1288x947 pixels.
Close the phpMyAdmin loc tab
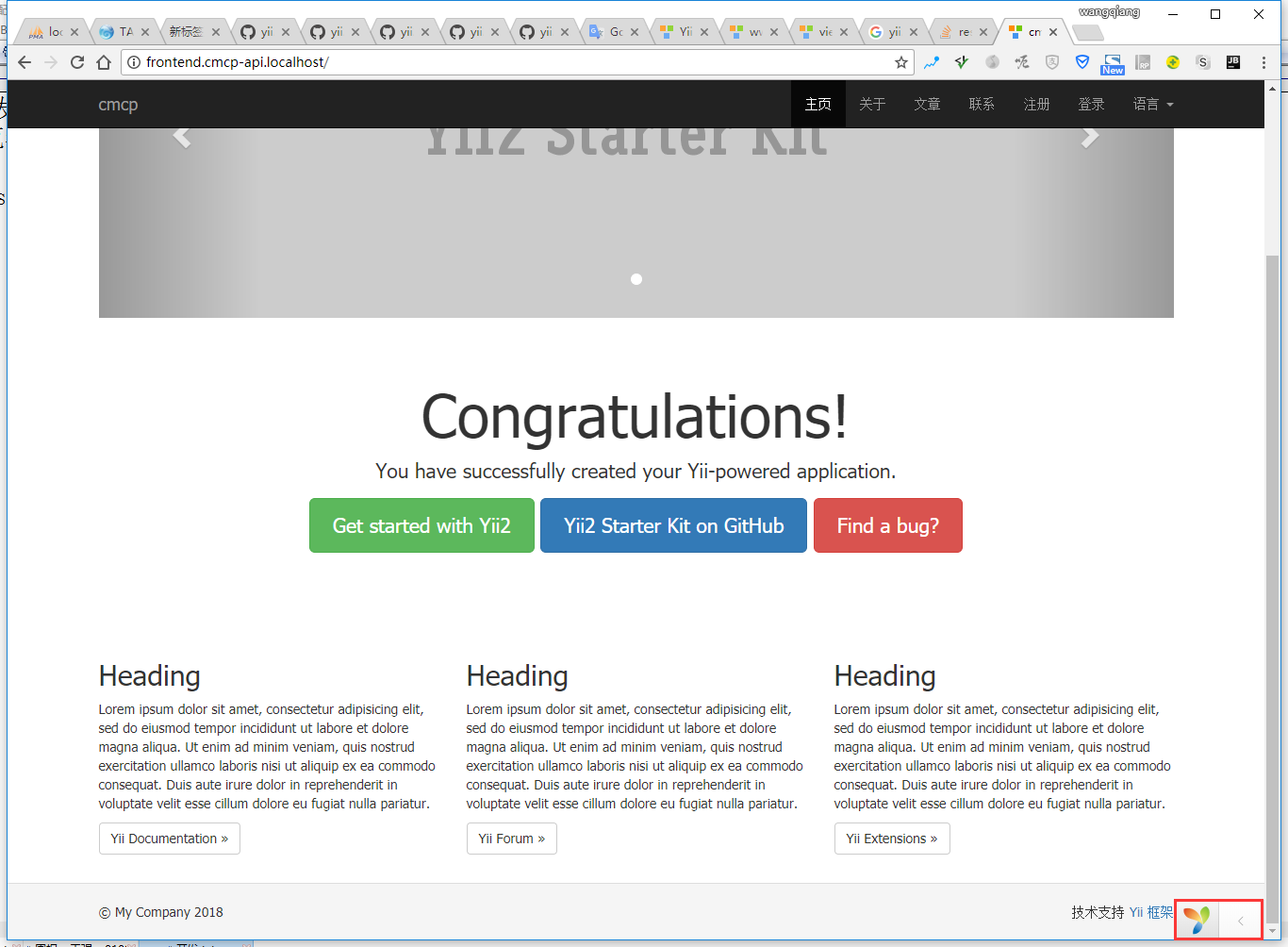coord(74,32)
